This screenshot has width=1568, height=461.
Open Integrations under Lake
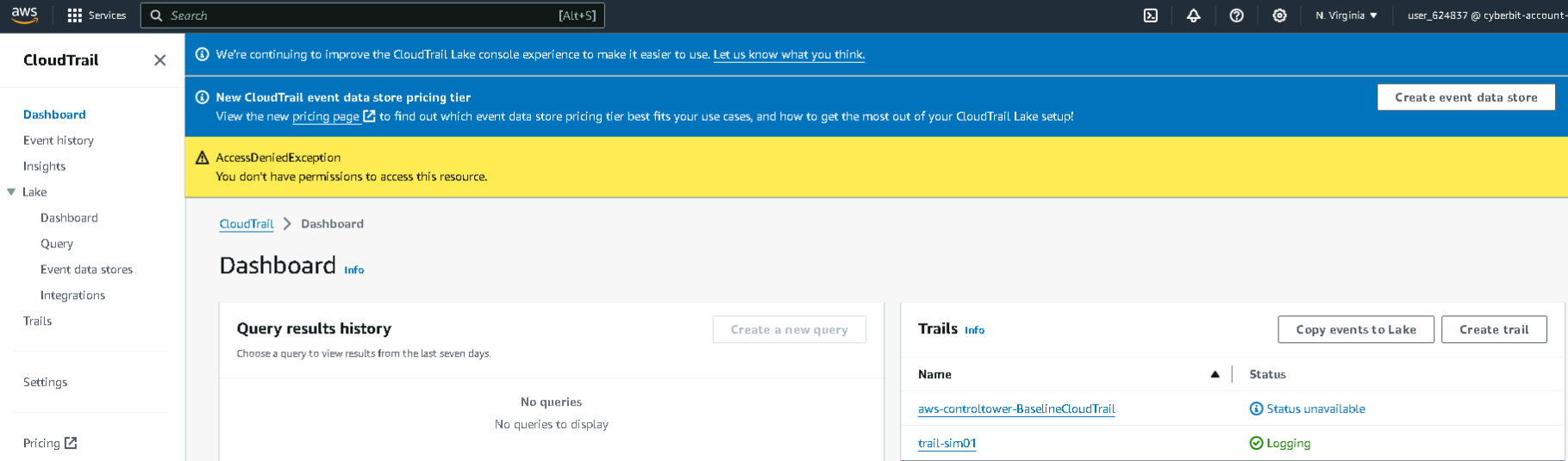tap(72, 296)
